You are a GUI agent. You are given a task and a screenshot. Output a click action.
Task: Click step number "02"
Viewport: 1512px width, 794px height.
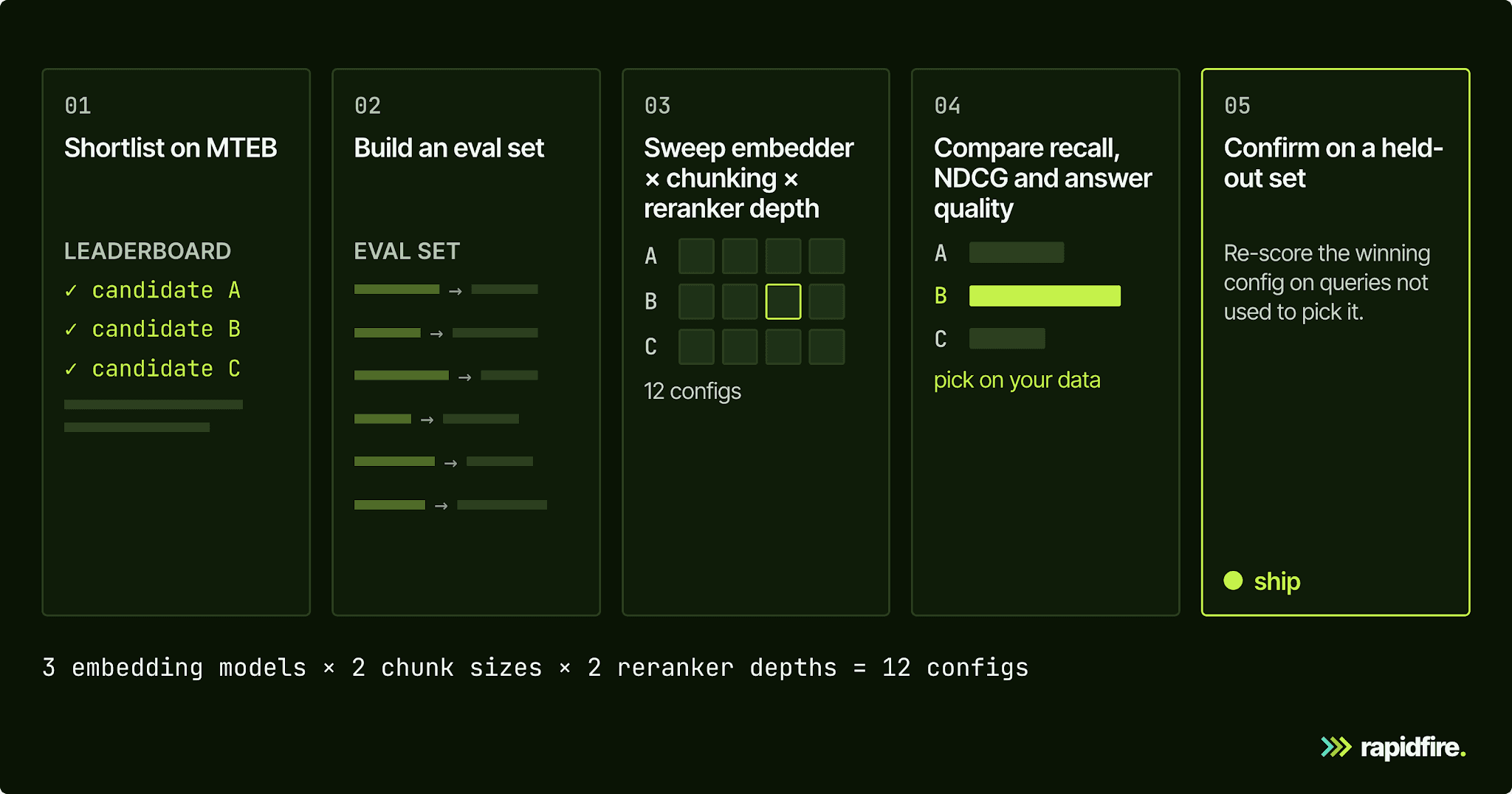click(x=368, y=106)
